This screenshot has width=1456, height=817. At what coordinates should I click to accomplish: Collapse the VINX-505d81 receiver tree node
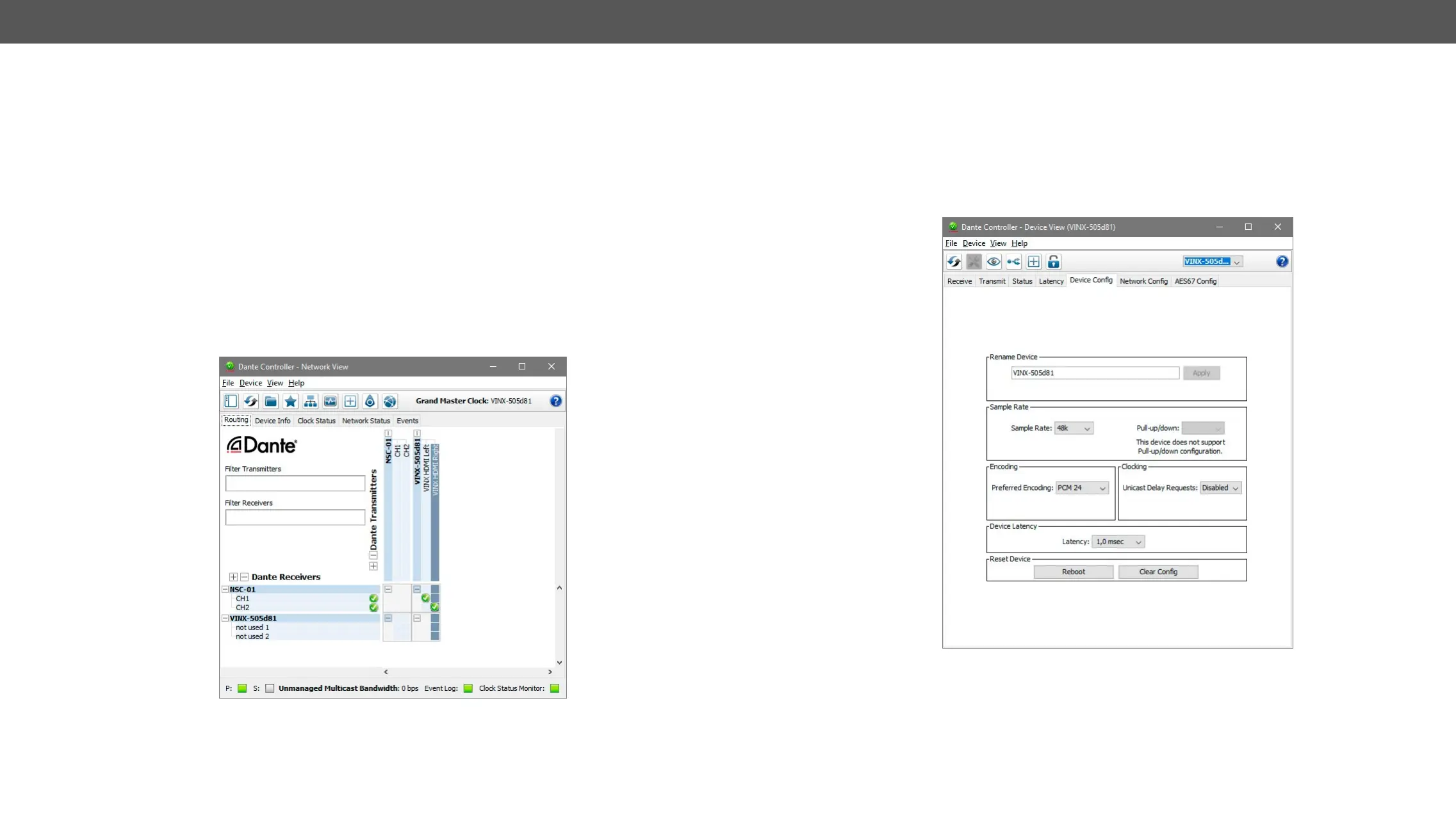[x=225, y=619]
